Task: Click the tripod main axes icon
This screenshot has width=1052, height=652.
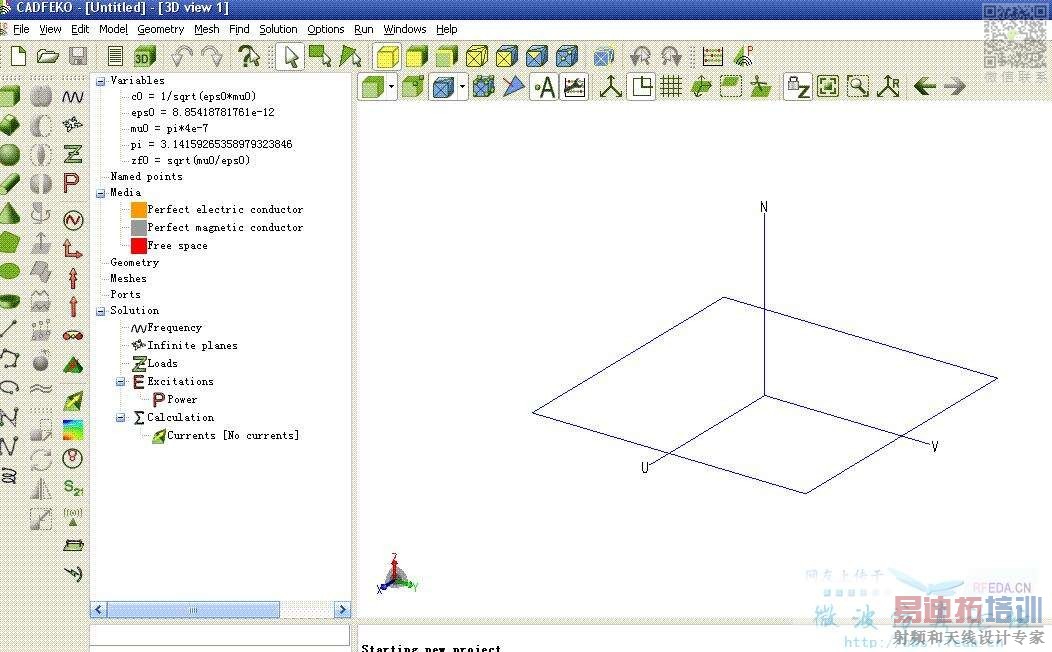Action: pyautogui.click(x=611, y=87)
